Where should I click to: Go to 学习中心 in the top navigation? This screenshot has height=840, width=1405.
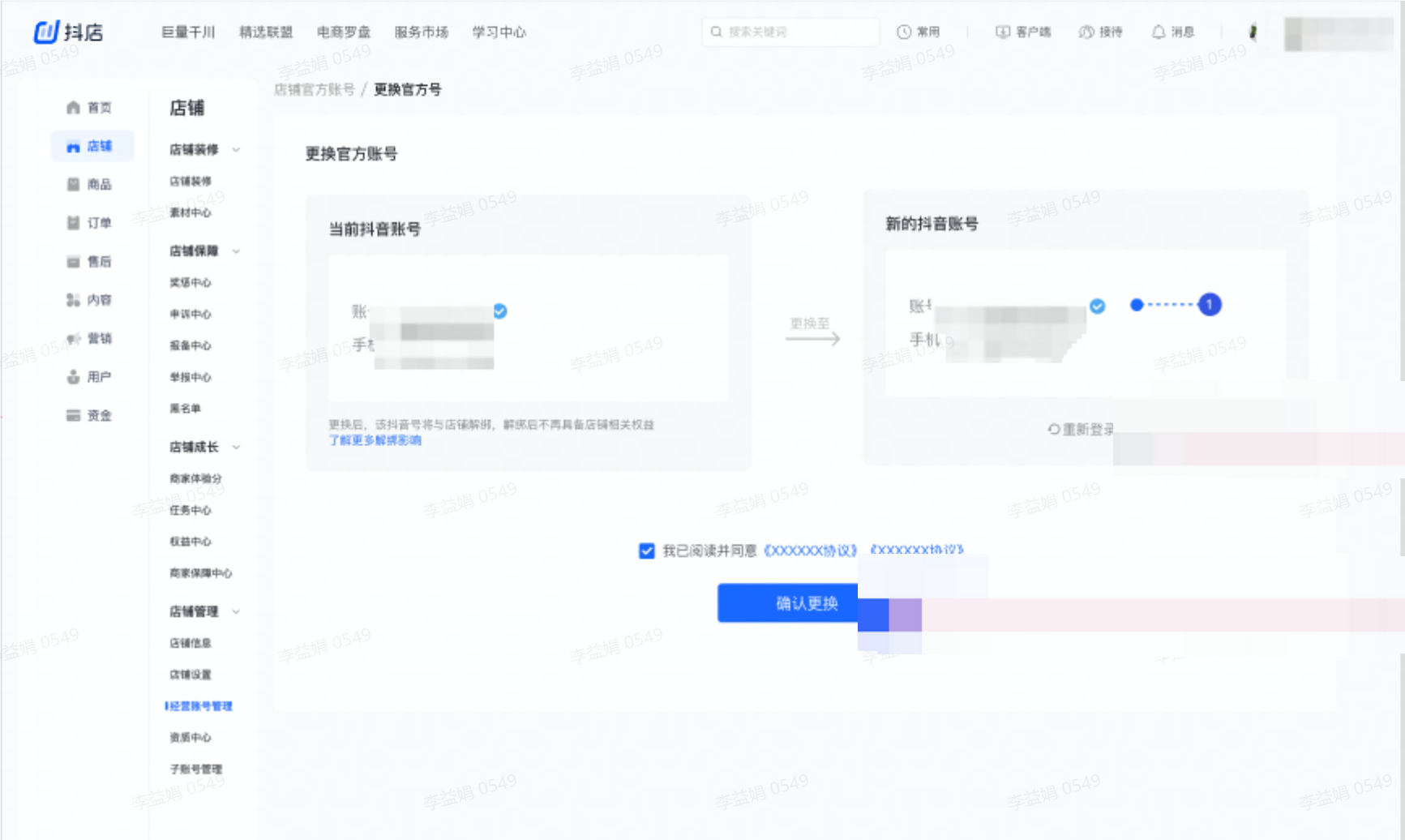tap(499, 32)
